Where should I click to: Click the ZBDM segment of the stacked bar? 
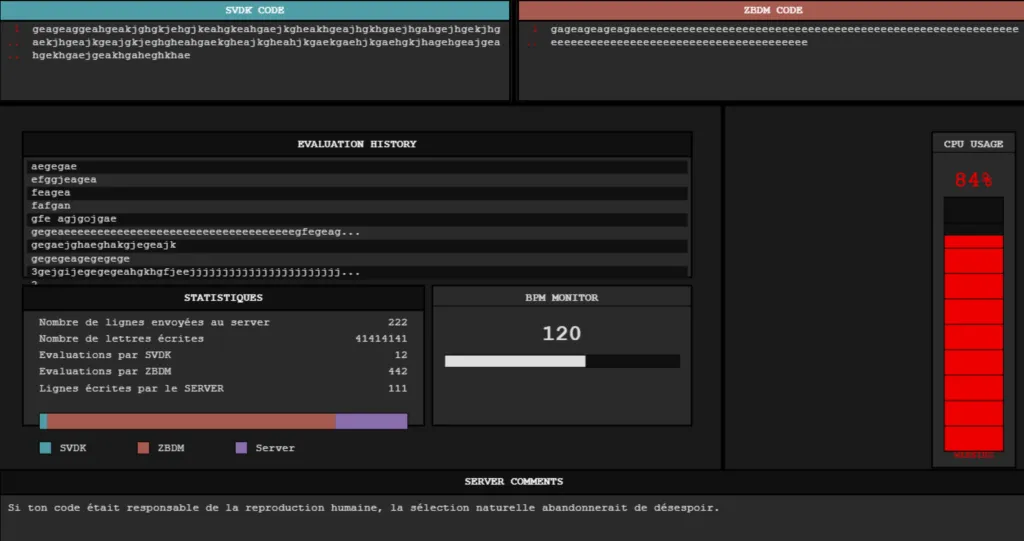[x=190, y=421]
